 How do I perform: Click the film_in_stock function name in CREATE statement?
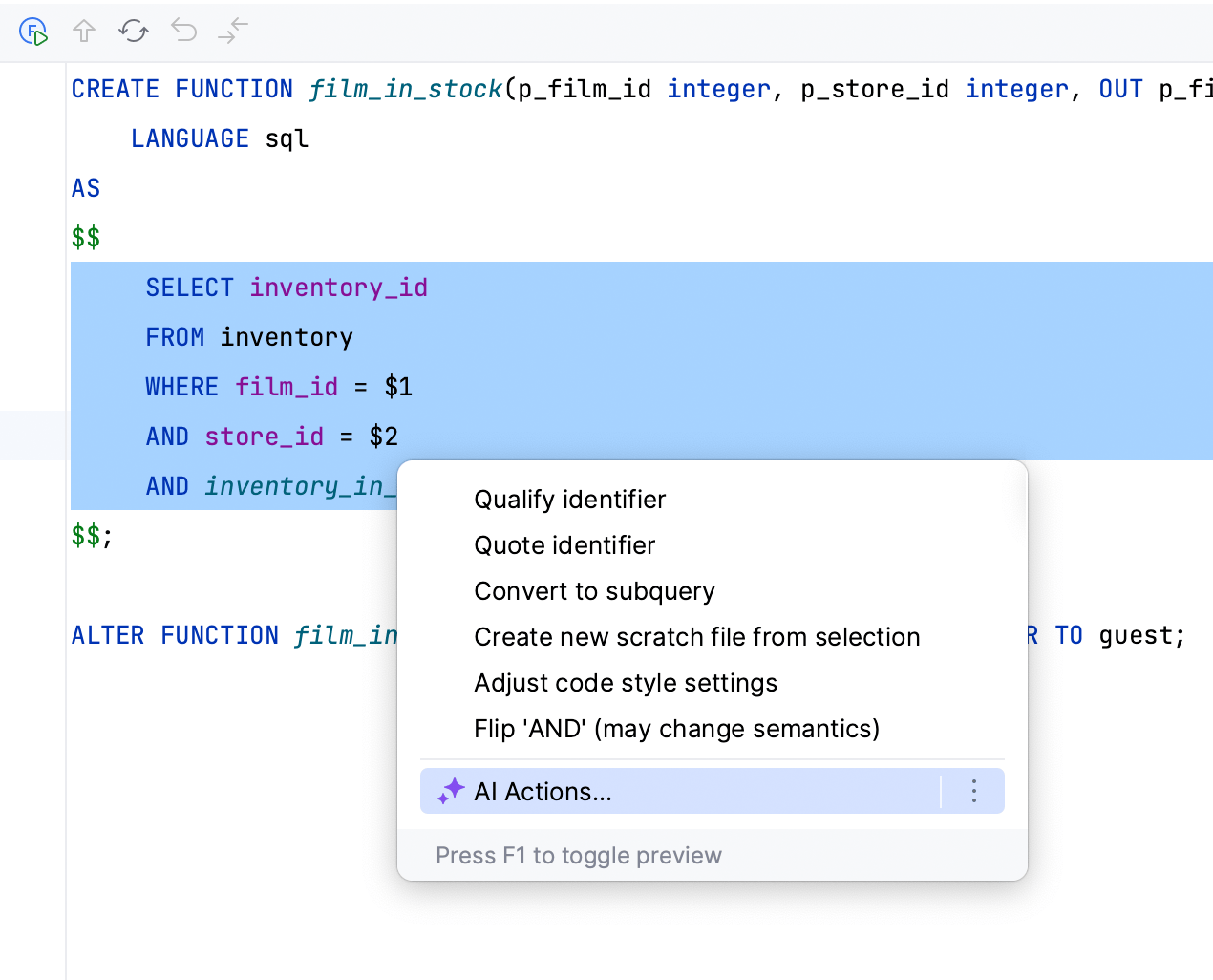405,89
